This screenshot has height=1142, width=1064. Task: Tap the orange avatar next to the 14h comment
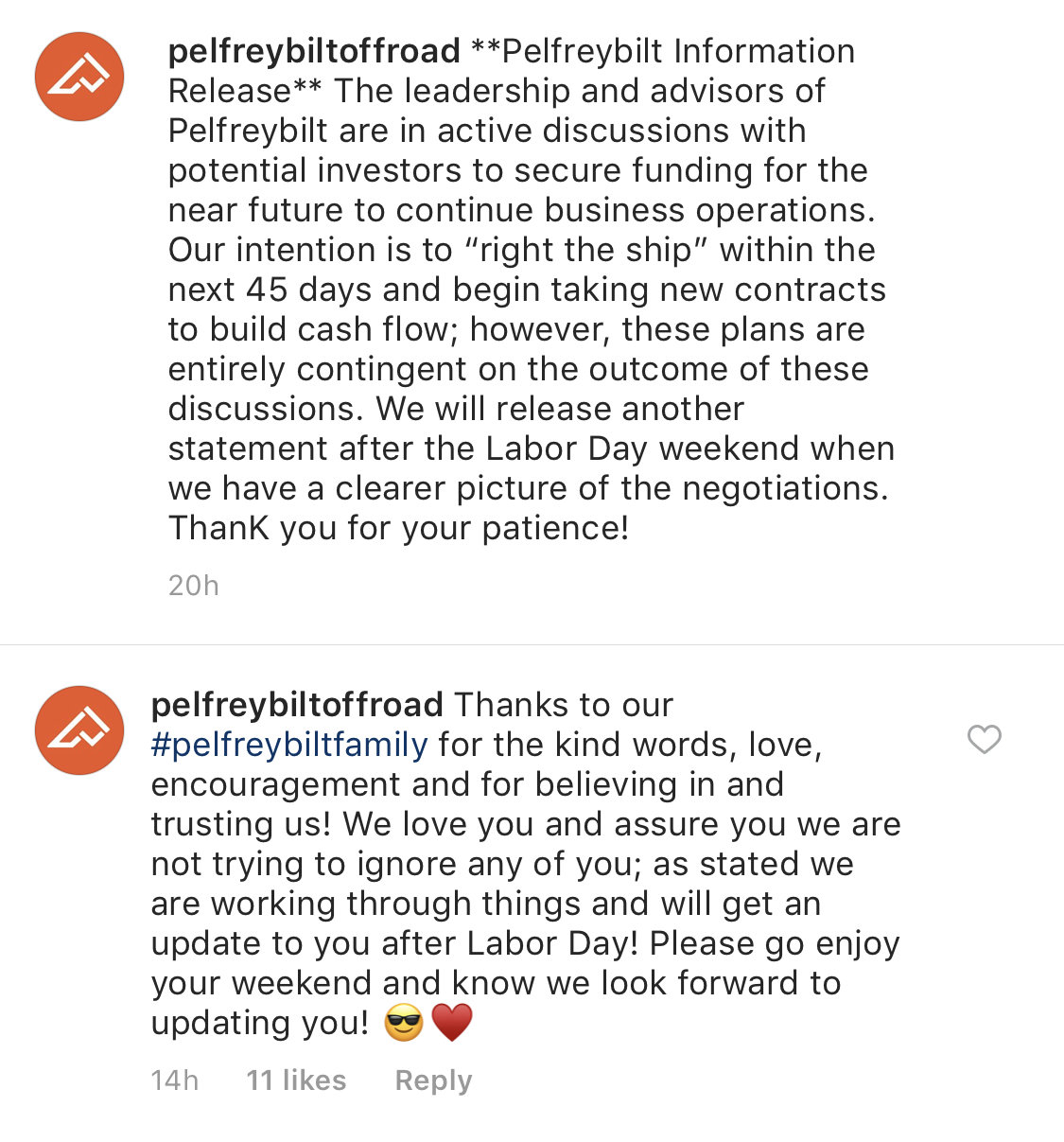tap(79, 730)
